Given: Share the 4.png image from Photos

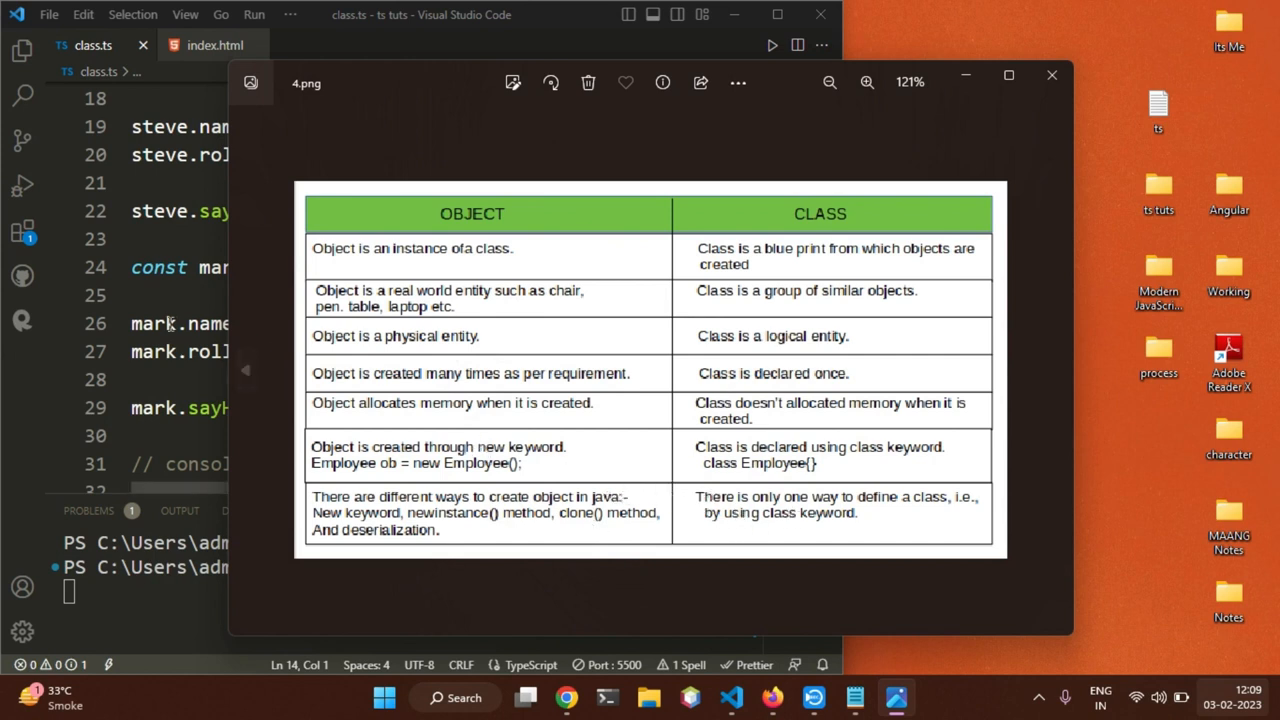Looking at the screenshot, I should (x=701, y=83).
